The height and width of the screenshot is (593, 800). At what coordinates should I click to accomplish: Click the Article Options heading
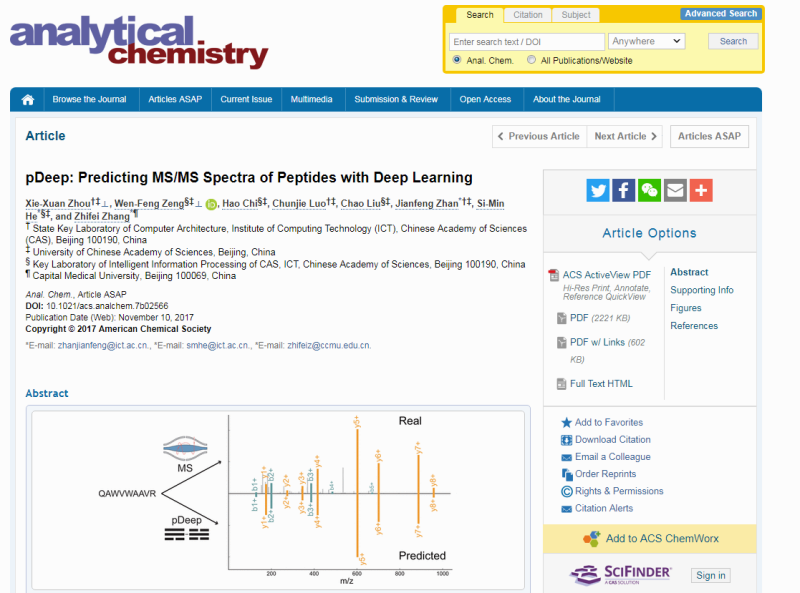[649, 233]
